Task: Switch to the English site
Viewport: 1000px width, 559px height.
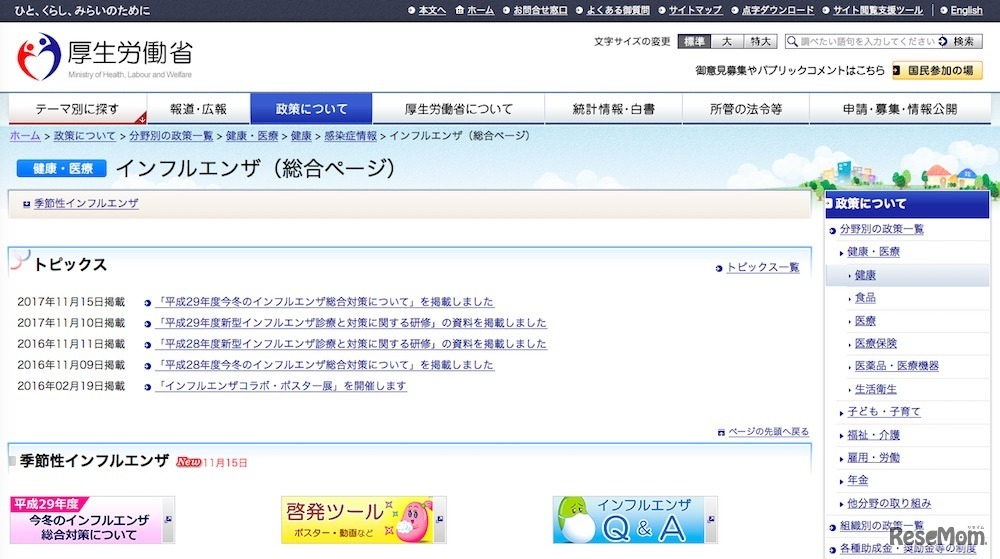Action: click(966, 10)
